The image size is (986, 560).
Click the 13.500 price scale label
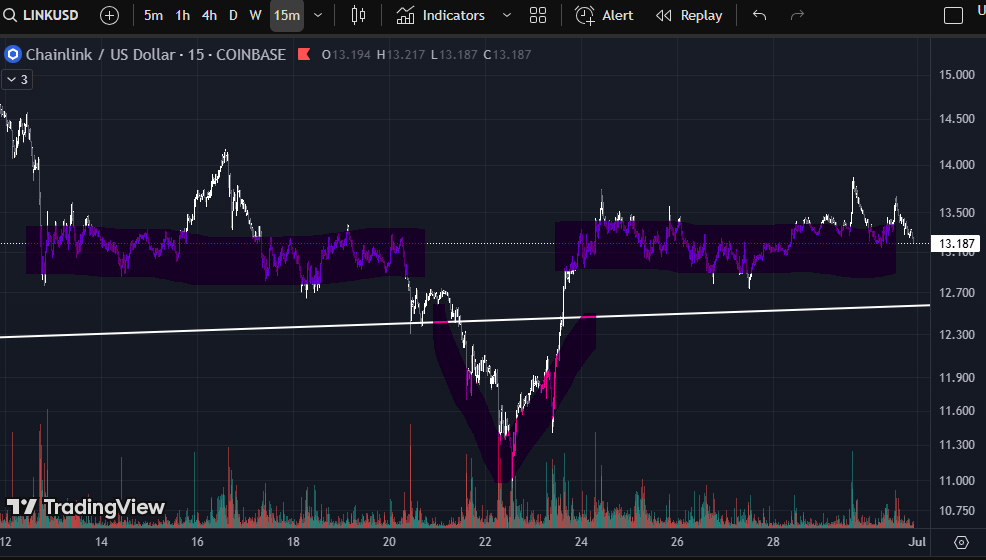(956, 213)
